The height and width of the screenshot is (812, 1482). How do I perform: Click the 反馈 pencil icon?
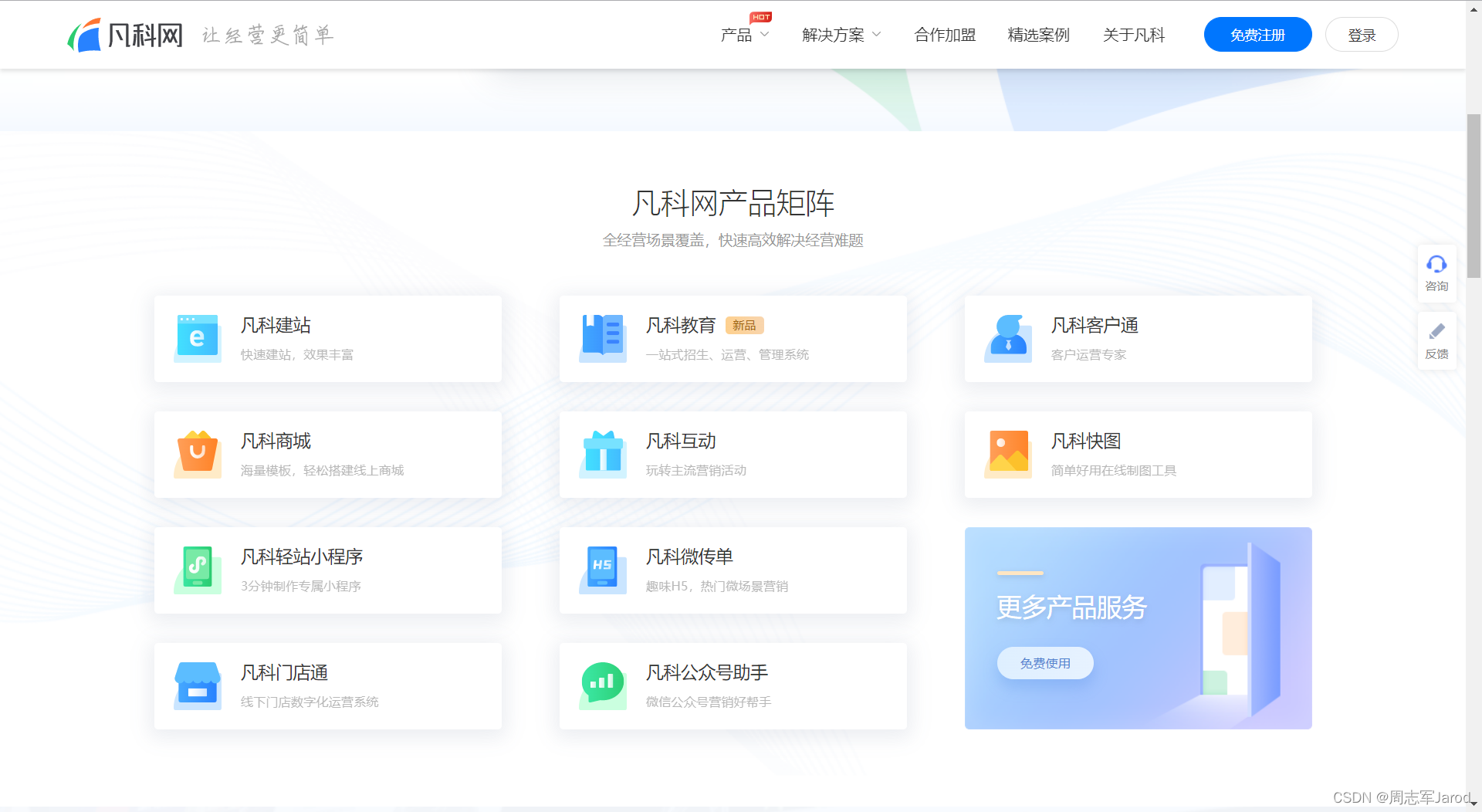click(1436, 332)
